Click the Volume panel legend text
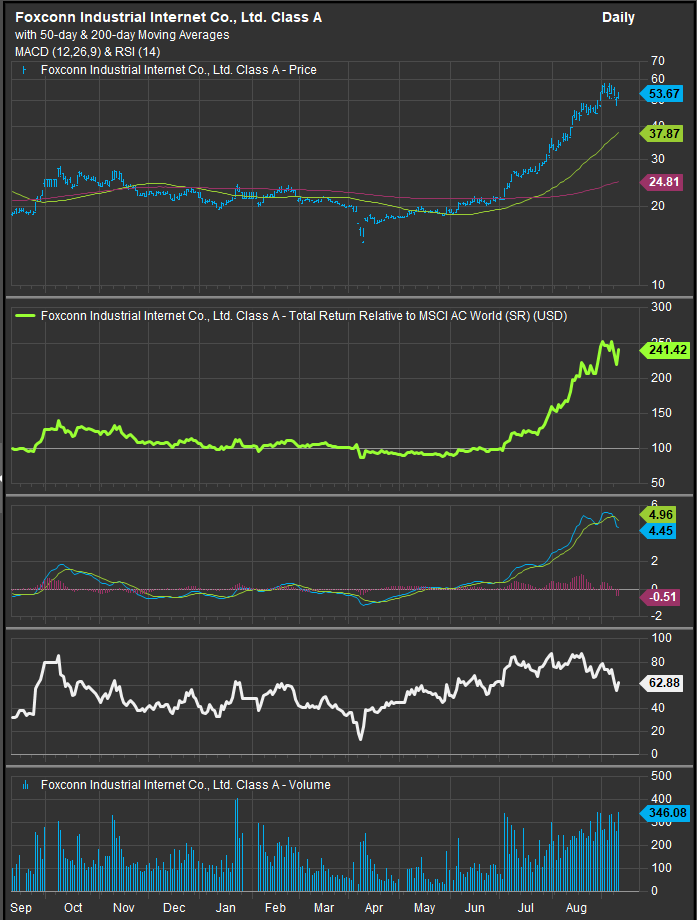 click(x=185, y=785)
